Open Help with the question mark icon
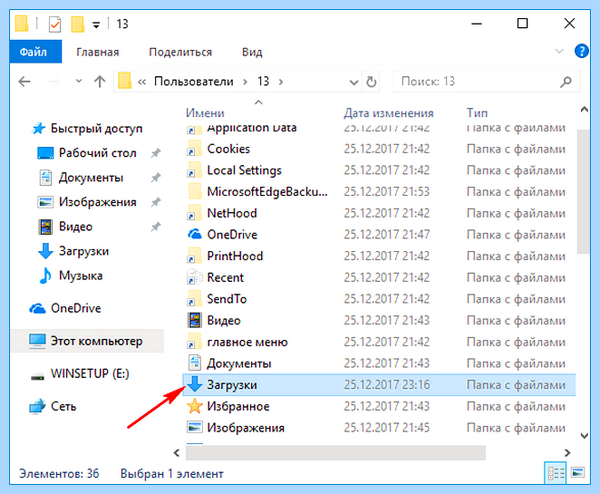The width and height of the screenshot is (600, 494). click(581, 51)
